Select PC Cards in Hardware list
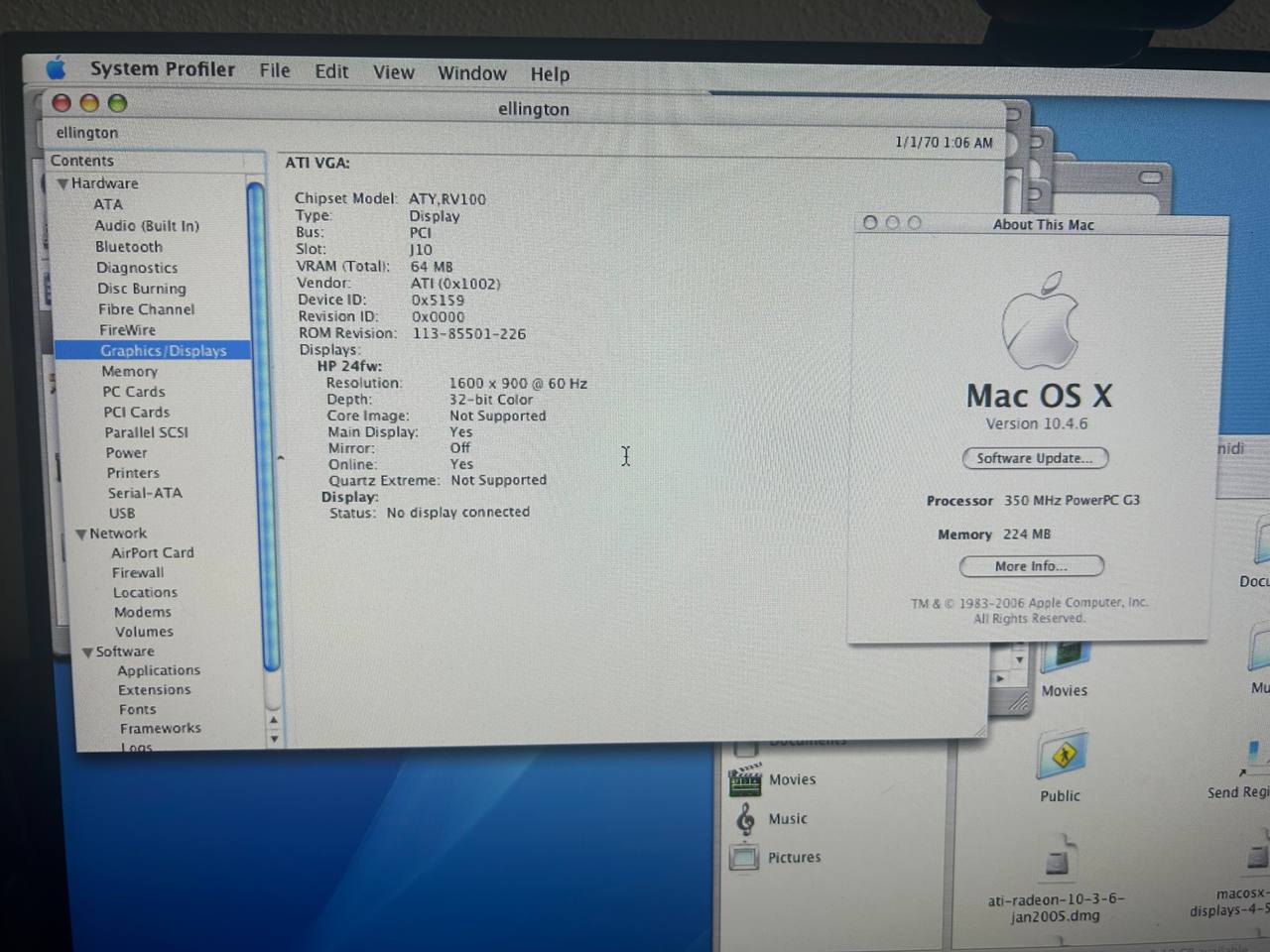Screen dimensions: 1270x952 point(133,392)
